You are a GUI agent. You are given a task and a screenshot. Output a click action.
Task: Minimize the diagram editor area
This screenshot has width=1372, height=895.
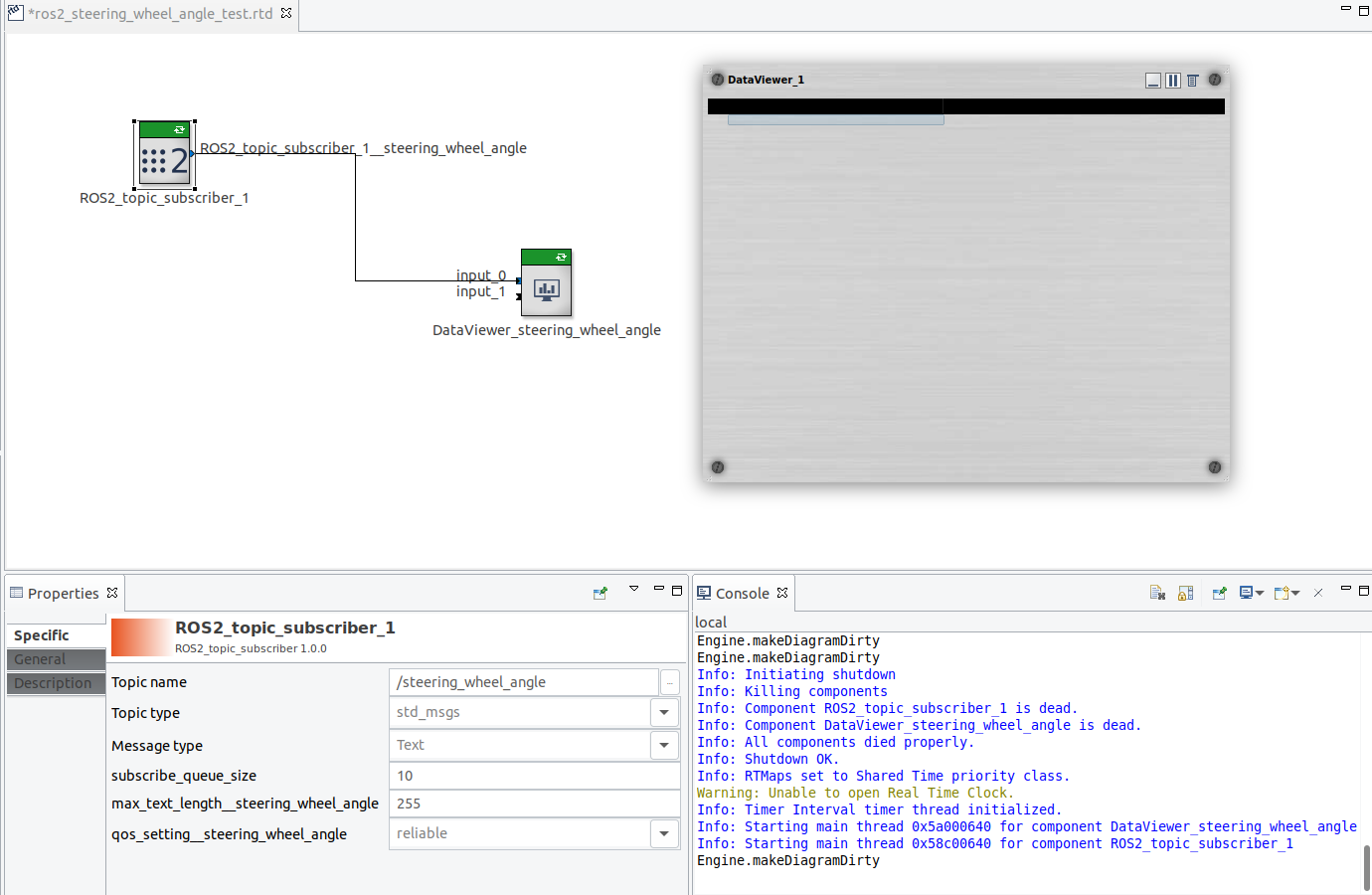click(1345, 9)
